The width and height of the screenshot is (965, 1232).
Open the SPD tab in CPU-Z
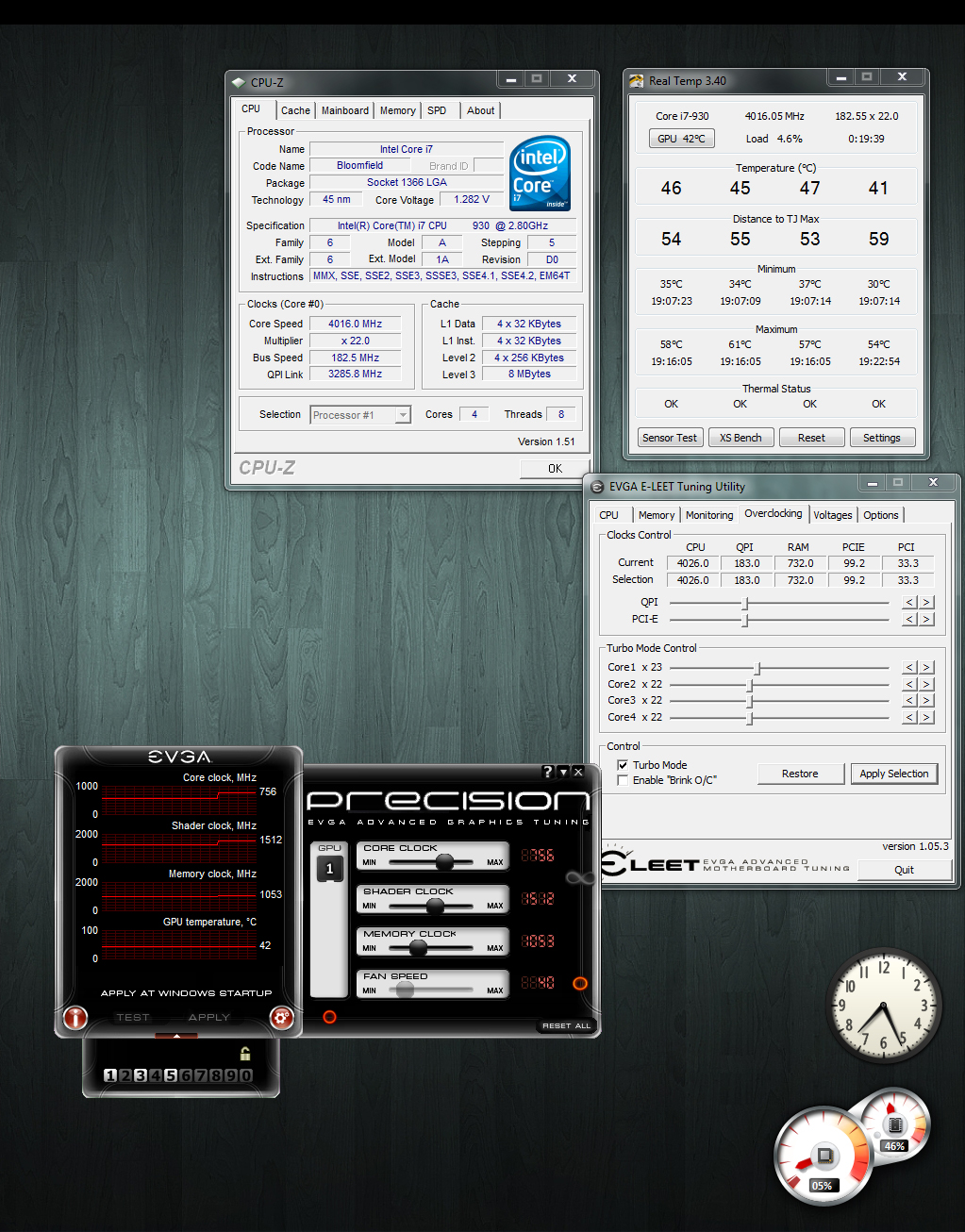pyautogui.click(x=437, y=110)
